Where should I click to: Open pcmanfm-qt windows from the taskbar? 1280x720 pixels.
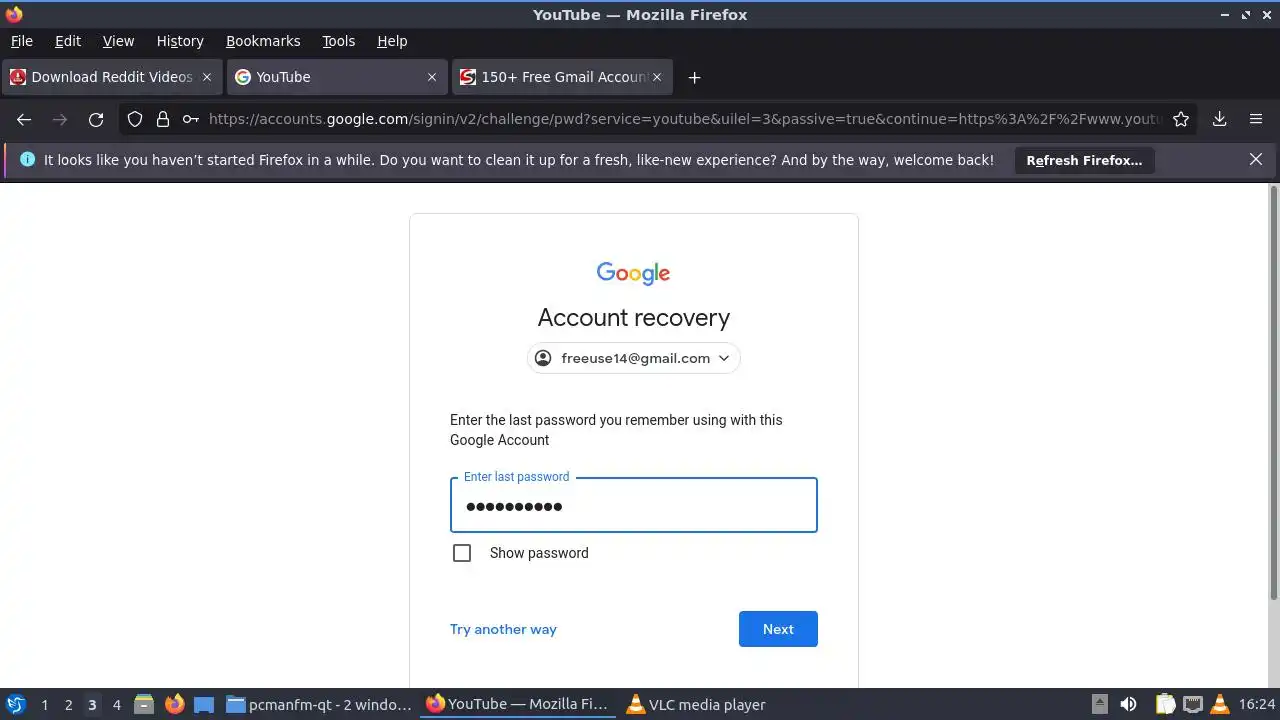(x=319, y=704)
